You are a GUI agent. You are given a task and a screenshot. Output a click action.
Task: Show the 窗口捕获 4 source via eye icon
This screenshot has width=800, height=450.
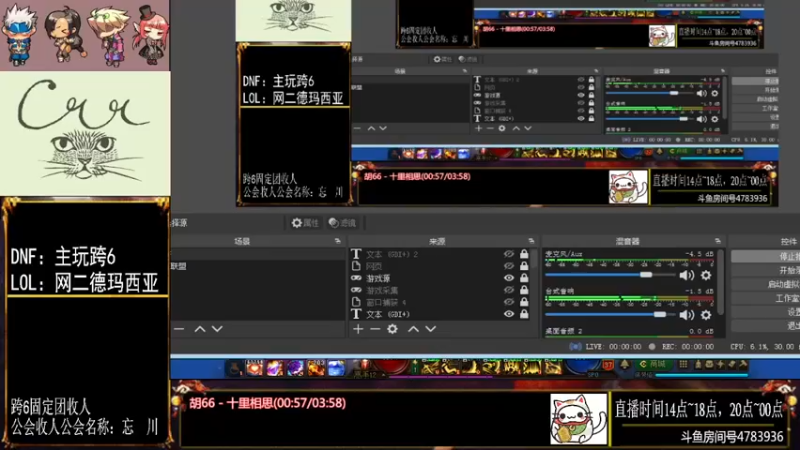(509, 302)
